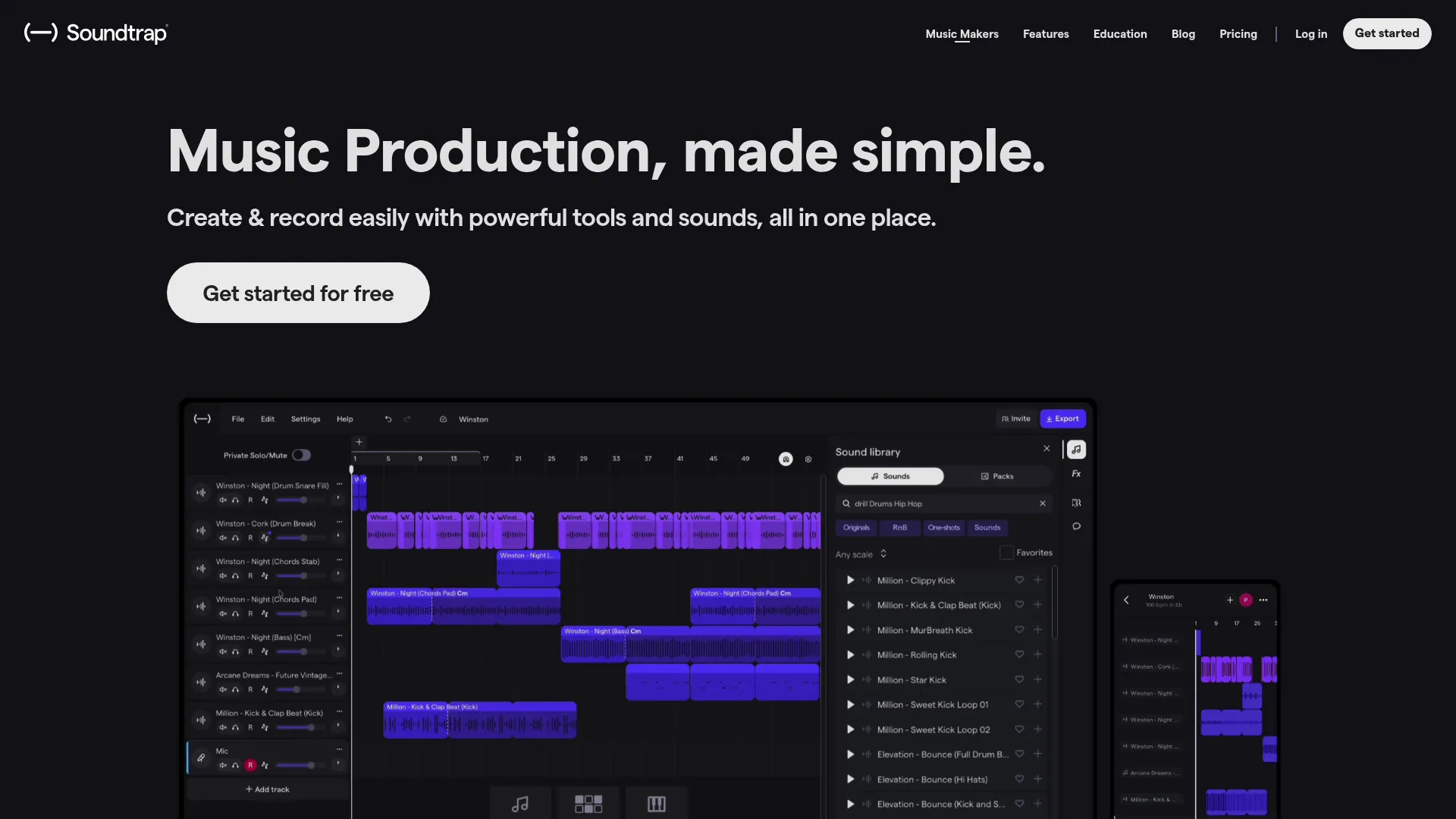The image size is (1456, 819).
Task: Open the Pricing page
Action: pyautogui.click(x=1238, y=34)
